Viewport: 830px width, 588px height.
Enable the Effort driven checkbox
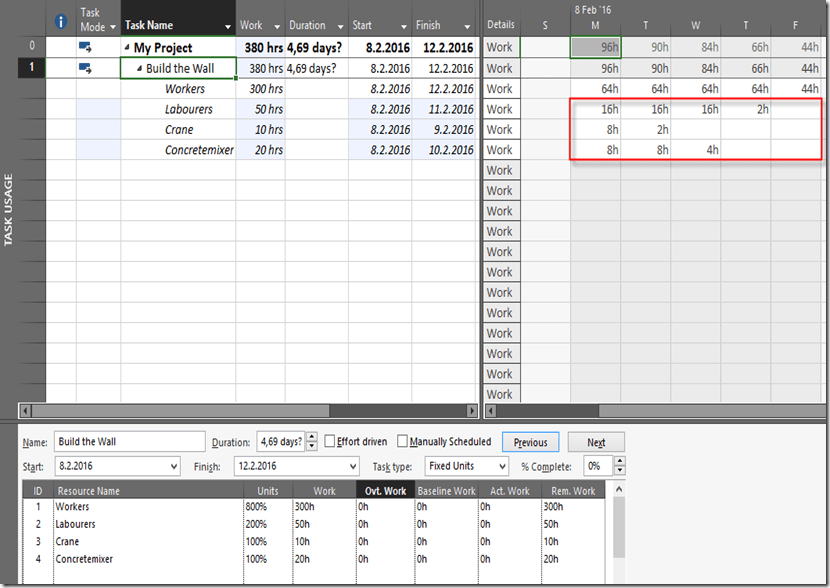[x=330, y=442]
